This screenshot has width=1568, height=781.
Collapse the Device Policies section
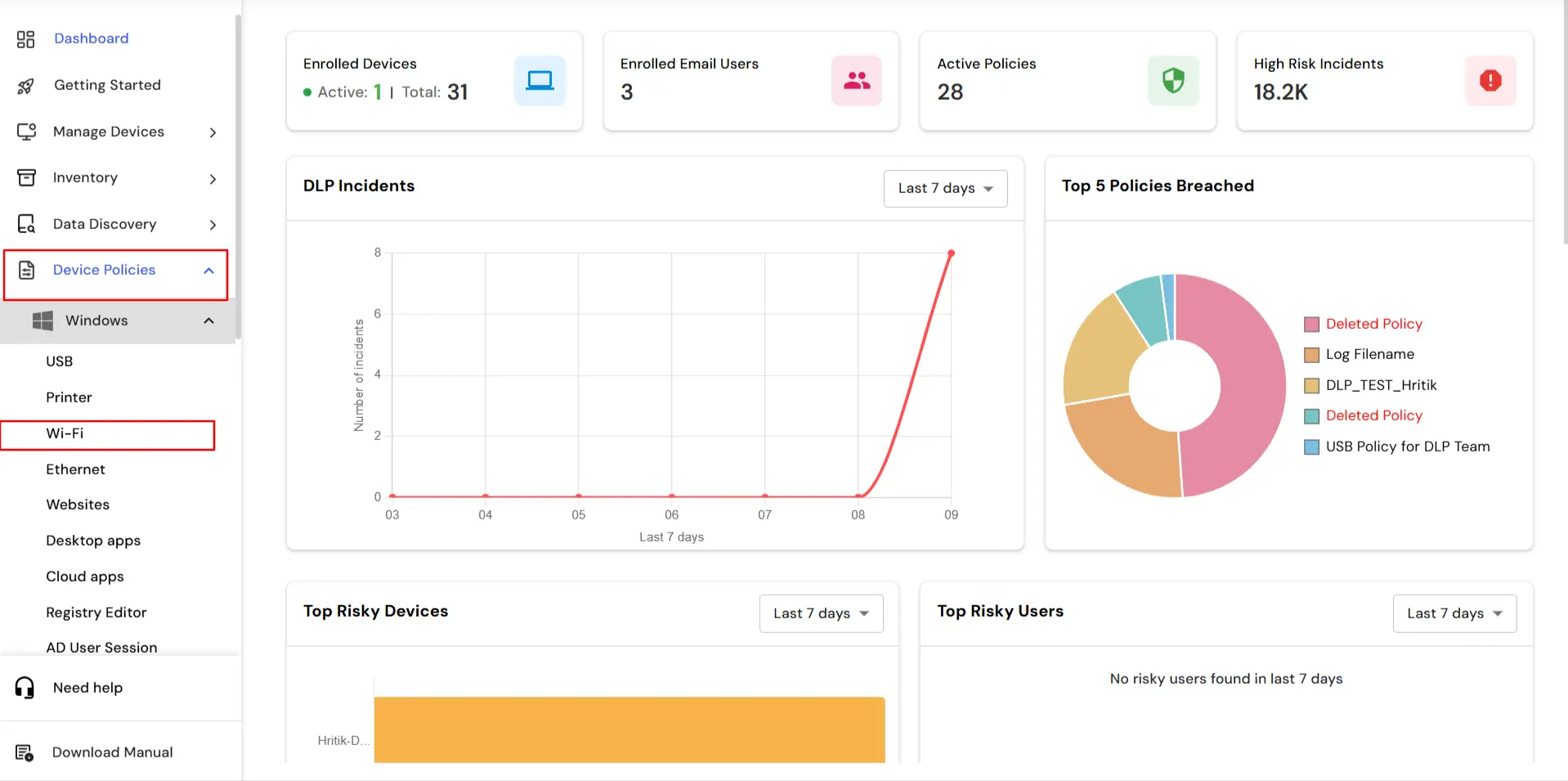tap(208, 270)
